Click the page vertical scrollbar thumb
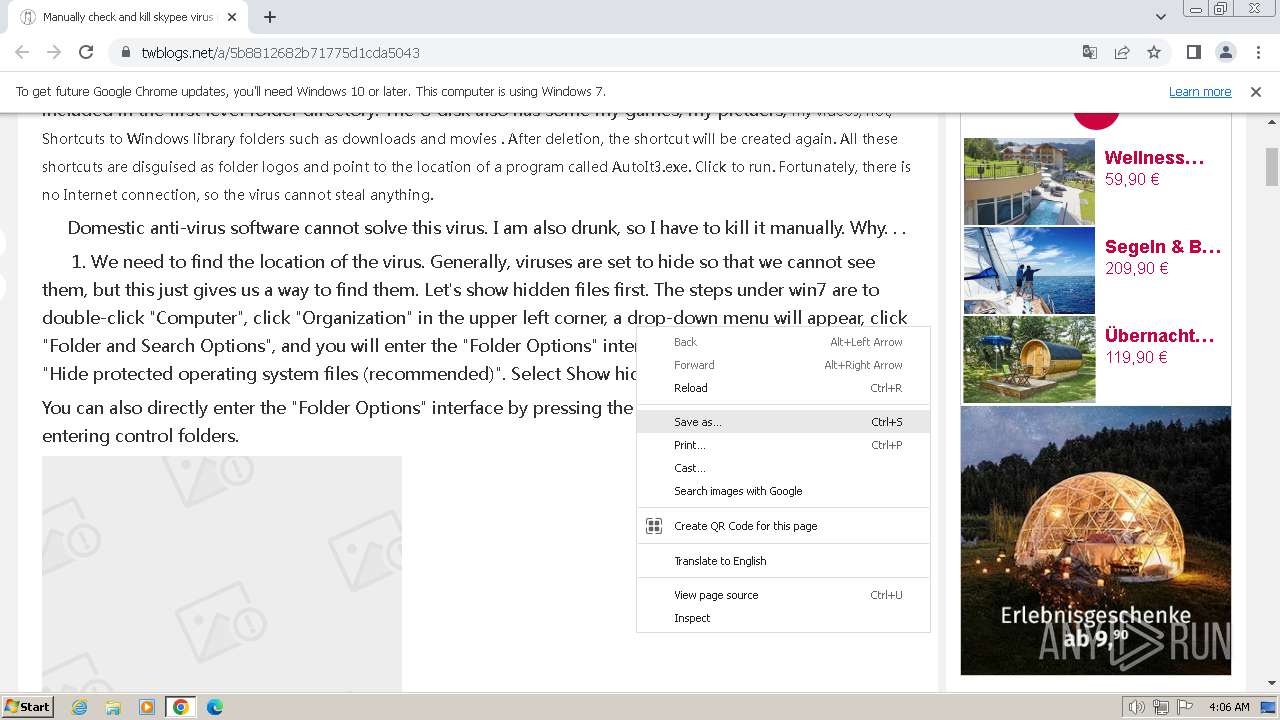This screenshot has width=1280, height=720. [1272, 167]
